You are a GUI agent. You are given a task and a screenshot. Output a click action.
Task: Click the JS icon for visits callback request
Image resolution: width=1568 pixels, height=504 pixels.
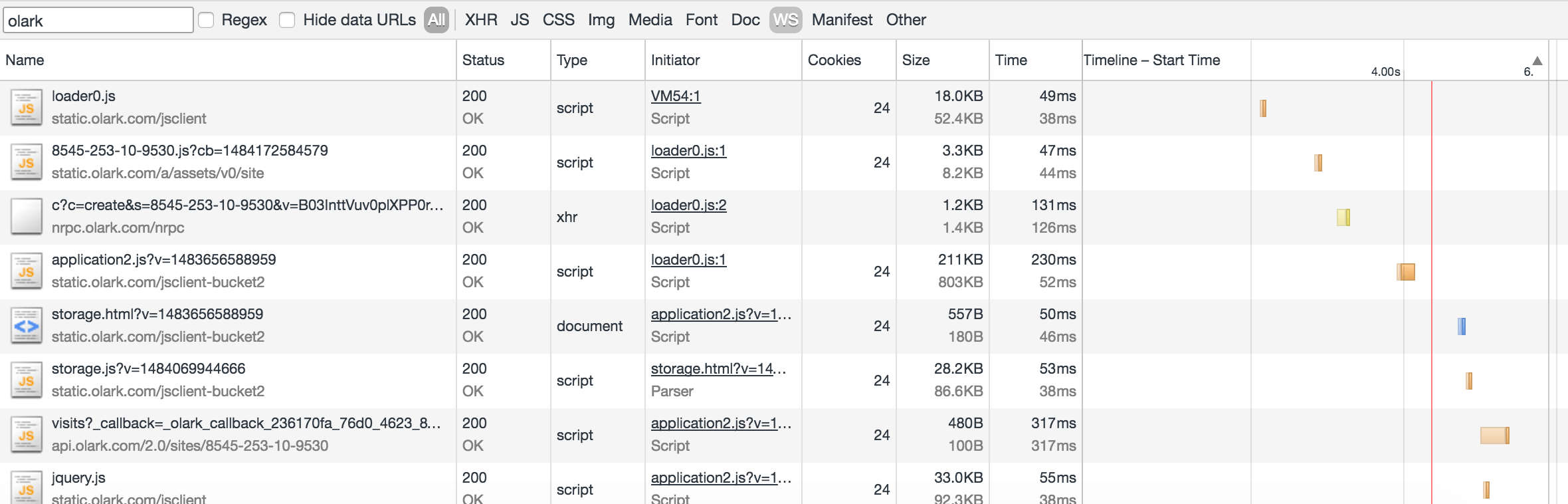27,435
